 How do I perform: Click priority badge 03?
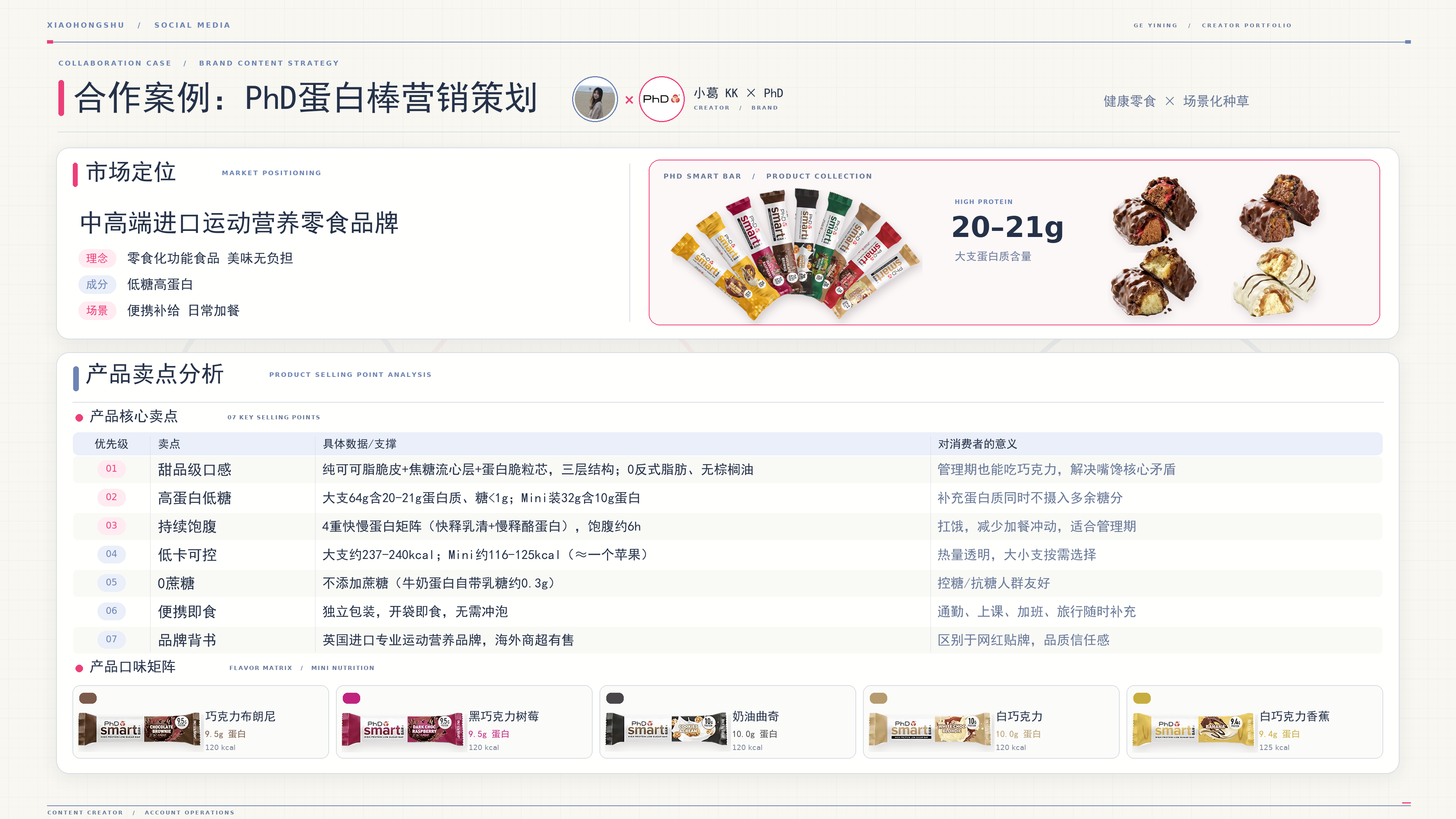(x=111, y=526)
